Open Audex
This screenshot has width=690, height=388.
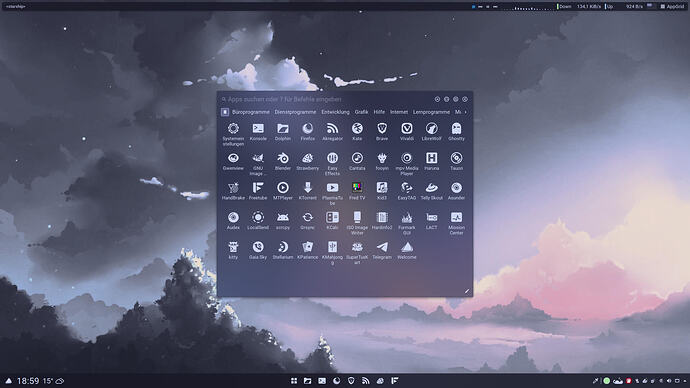click(x=233, y=221)
